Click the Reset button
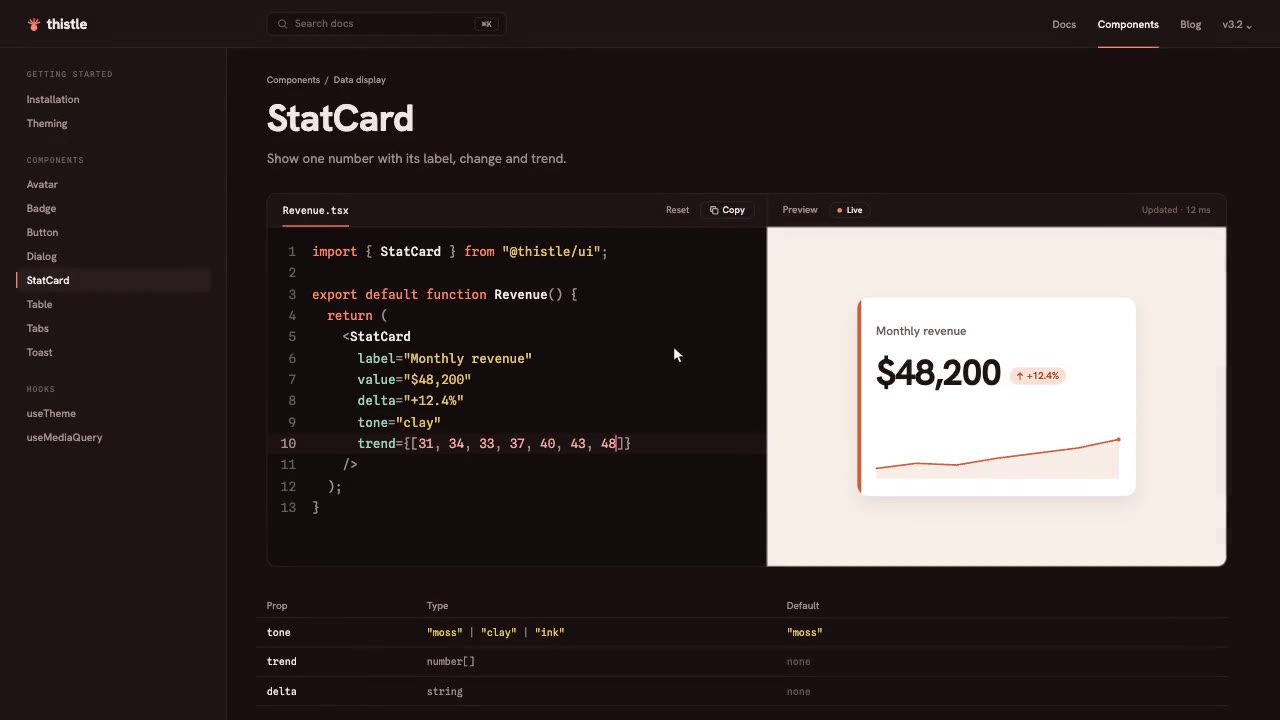Screen dimensions: 1280x720 pos(677,210)
